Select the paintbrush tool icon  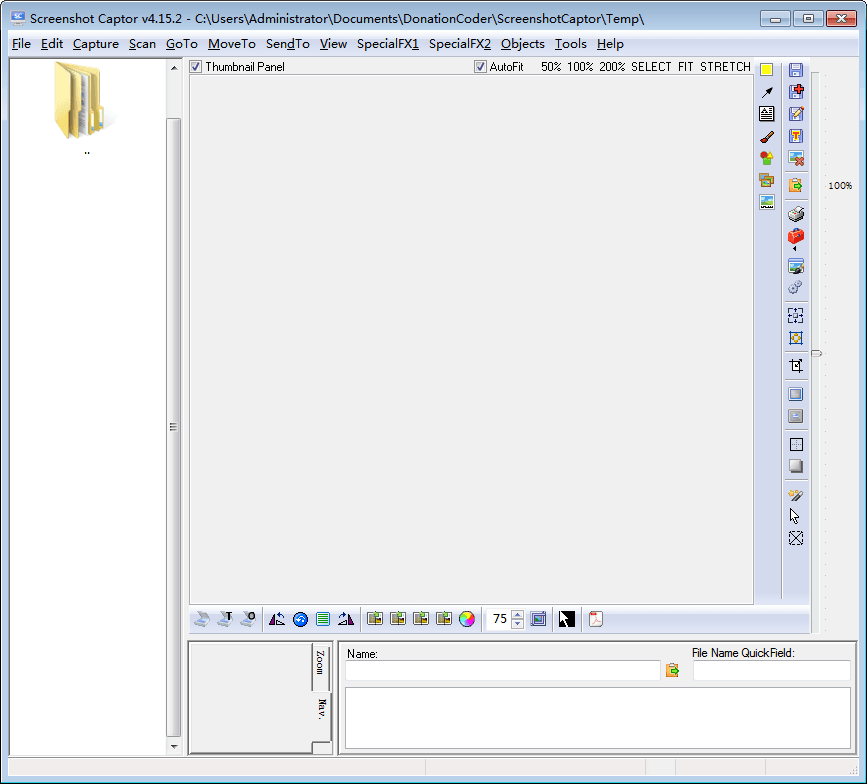click(x=767, y=136)
